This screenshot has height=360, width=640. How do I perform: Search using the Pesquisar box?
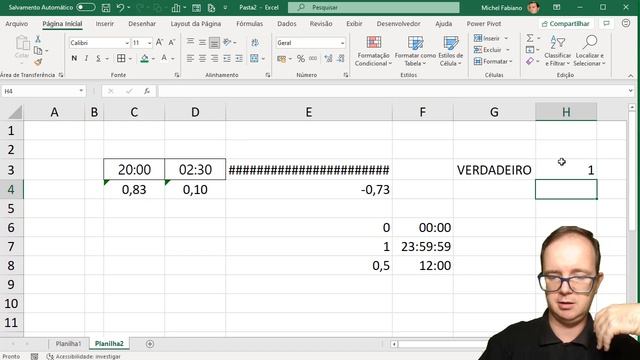[x=373, y=7]
